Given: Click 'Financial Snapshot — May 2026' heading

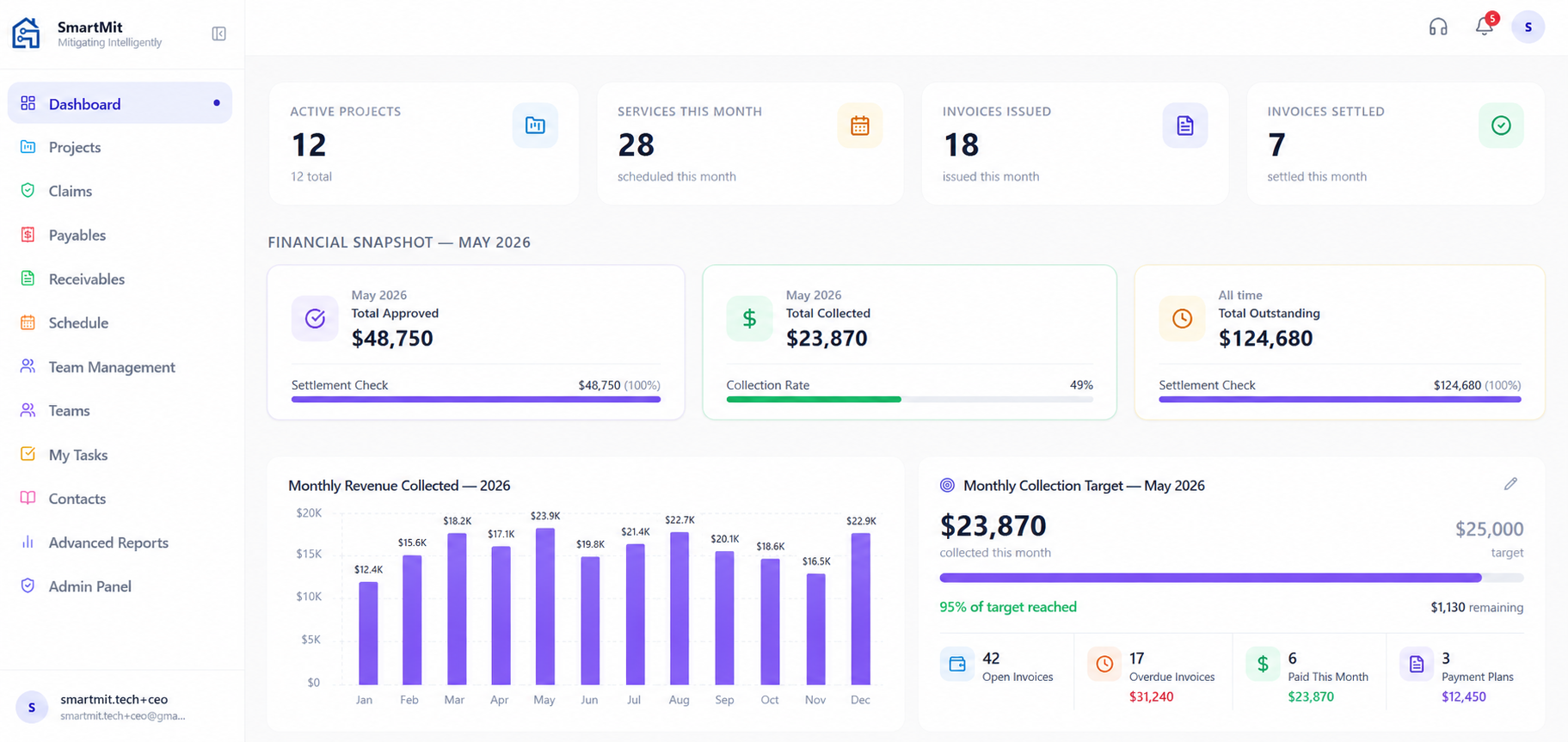Looking at the screenshot, I should pos(399,242).
